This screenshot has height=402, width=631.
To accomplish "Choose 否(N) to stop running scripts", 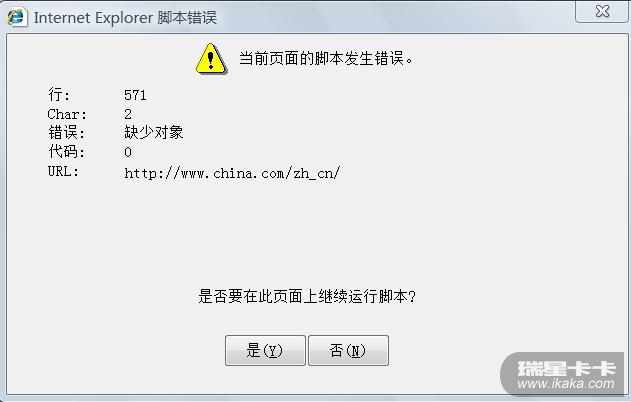I will 348,350.
